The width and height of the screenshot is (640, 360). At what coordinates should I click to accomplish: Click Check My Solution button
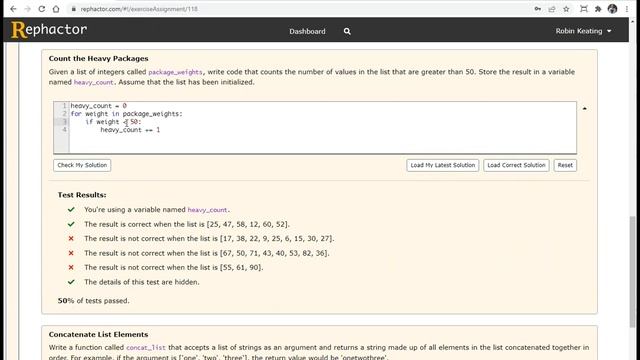(82, 165)
